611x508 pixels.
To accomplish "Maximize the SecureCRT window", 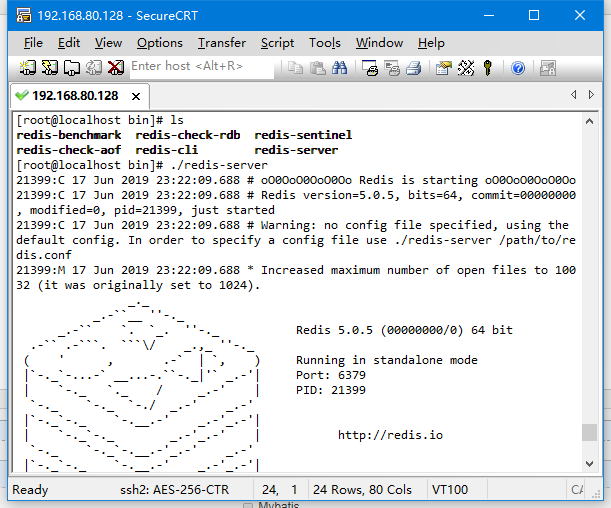I will 534,16.
